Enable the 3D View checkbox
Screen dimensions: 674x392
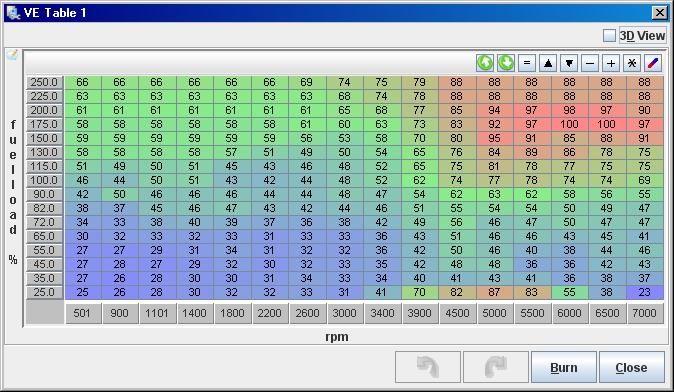(609, 36)
